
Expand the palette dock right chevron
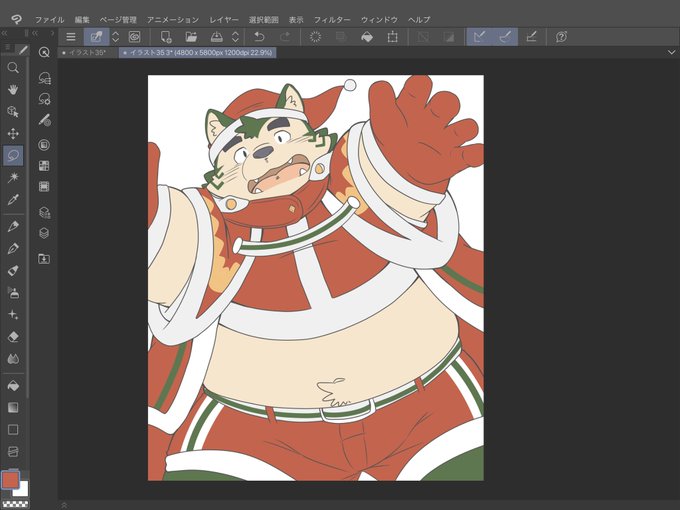coord(52,33)
